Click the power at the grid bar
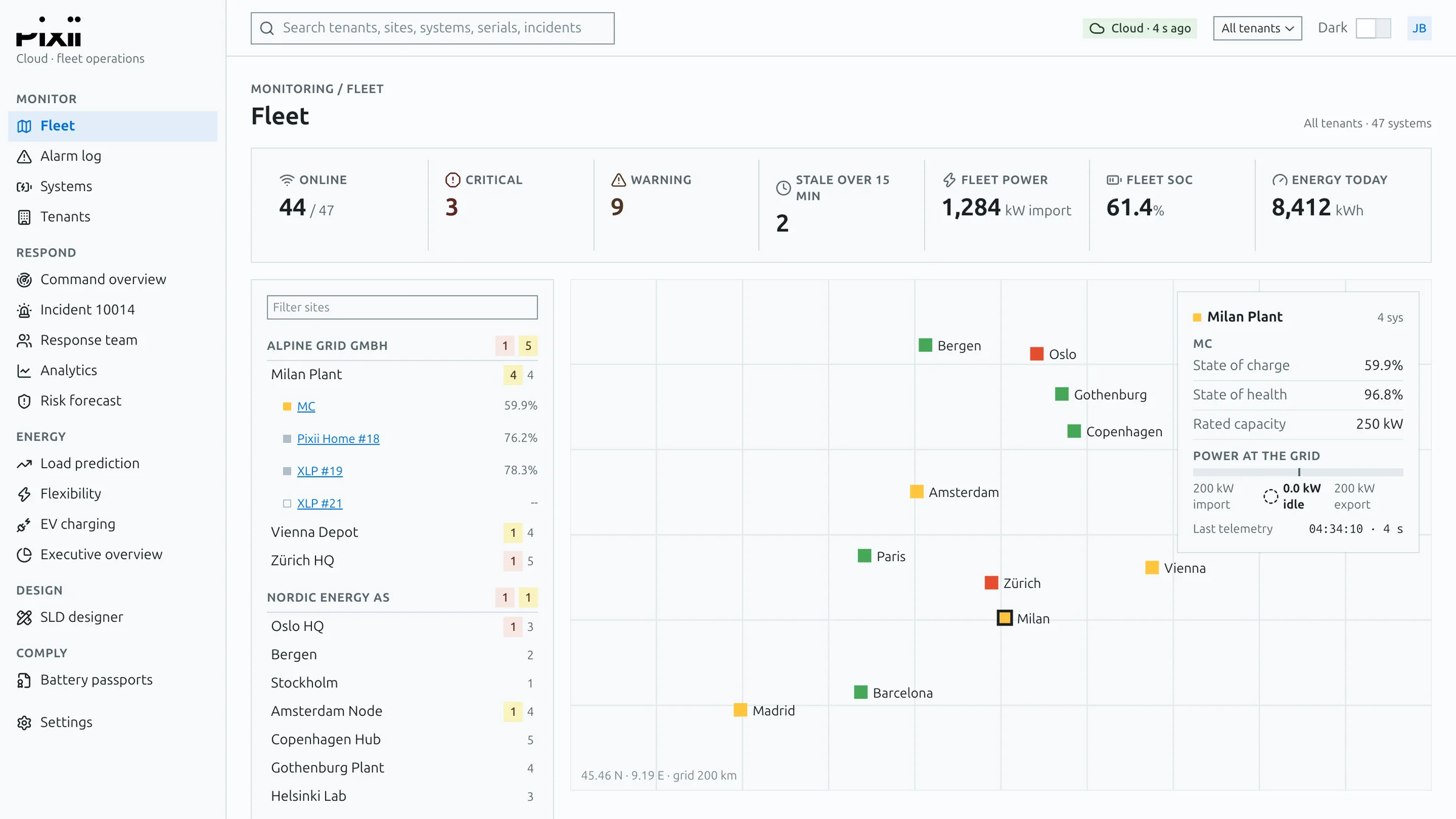This screenshot has height=819, width=1456. pyautogui.click(x=1298, y=472)
